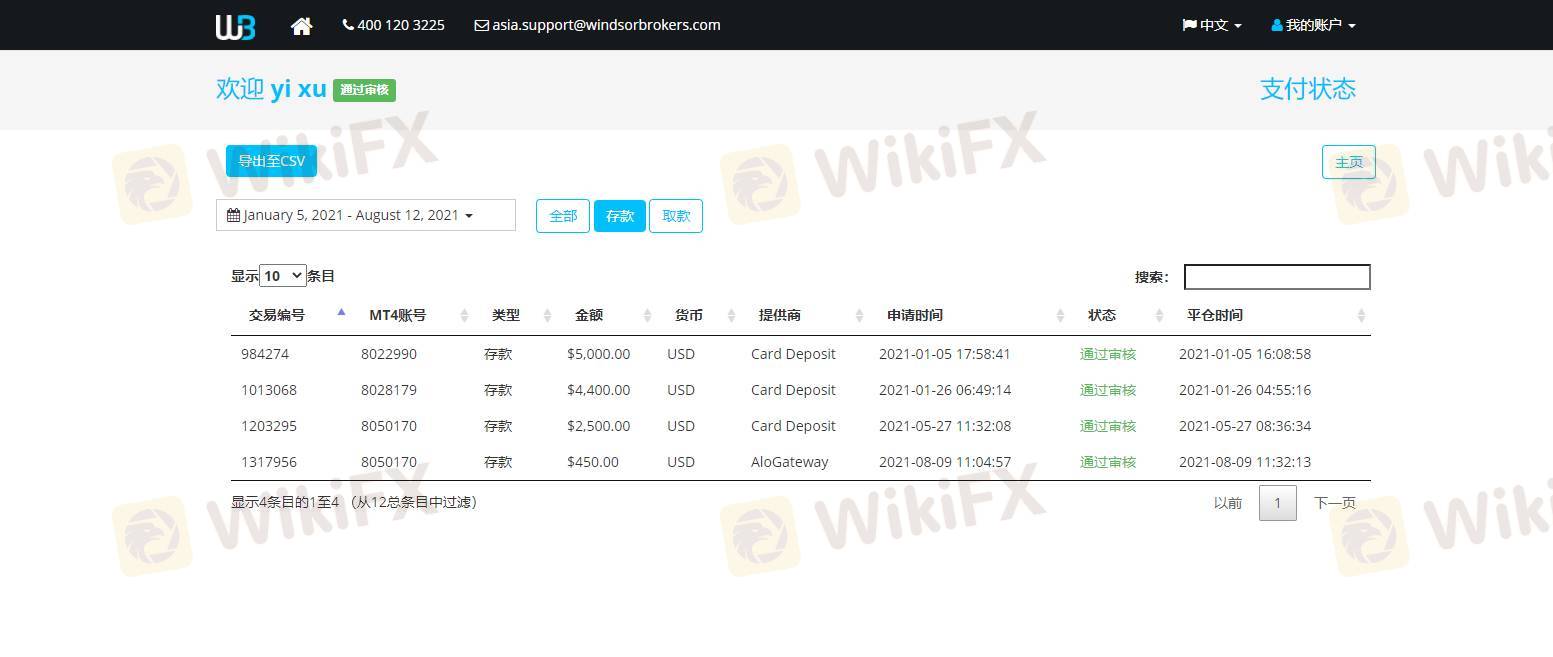1553x657 pixels.
Task: Sort table by 交易编号 column
Action: [x=277, y=315]
